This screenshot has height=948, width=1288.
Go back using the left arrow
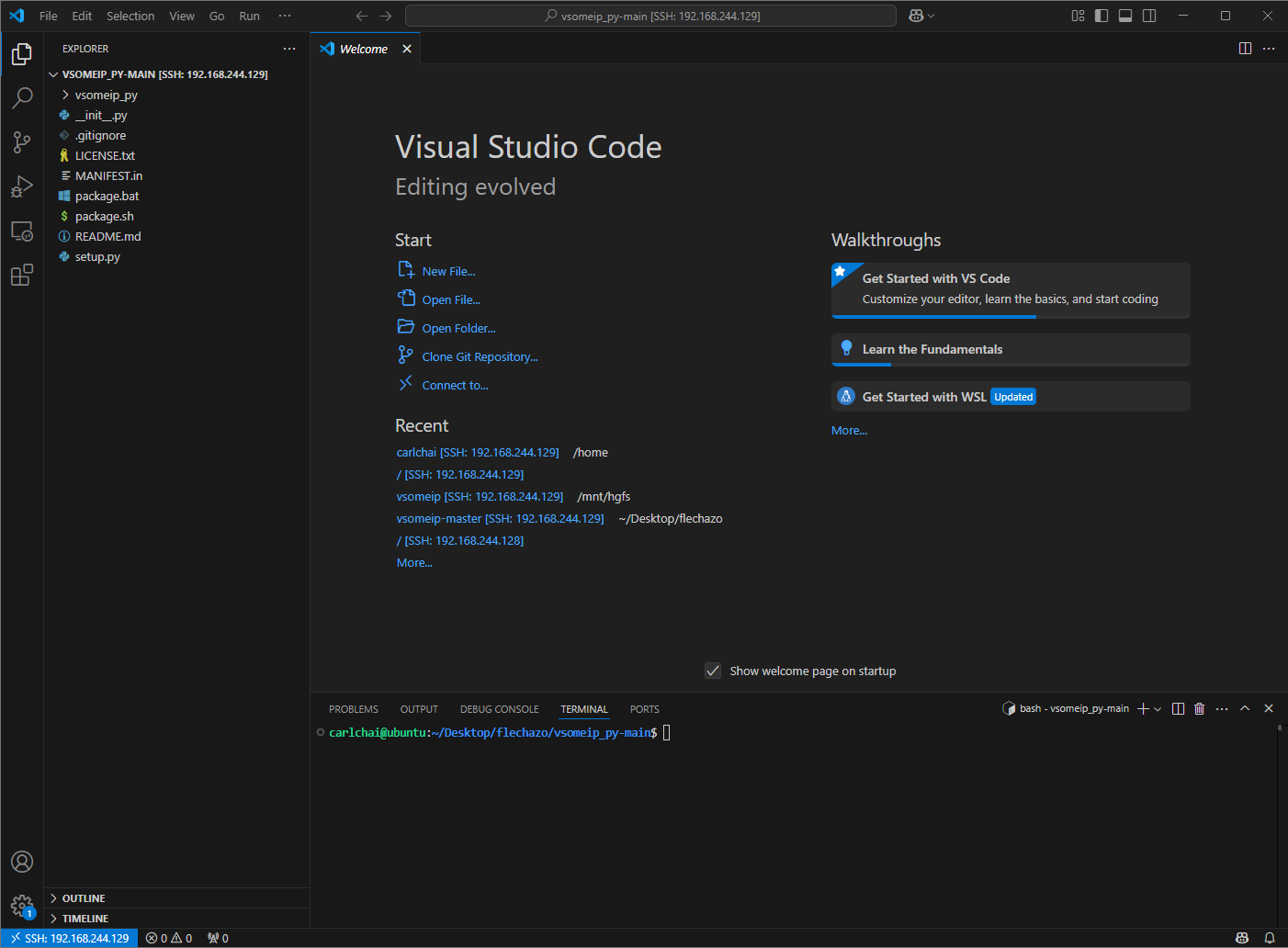(x=362, y=16)
